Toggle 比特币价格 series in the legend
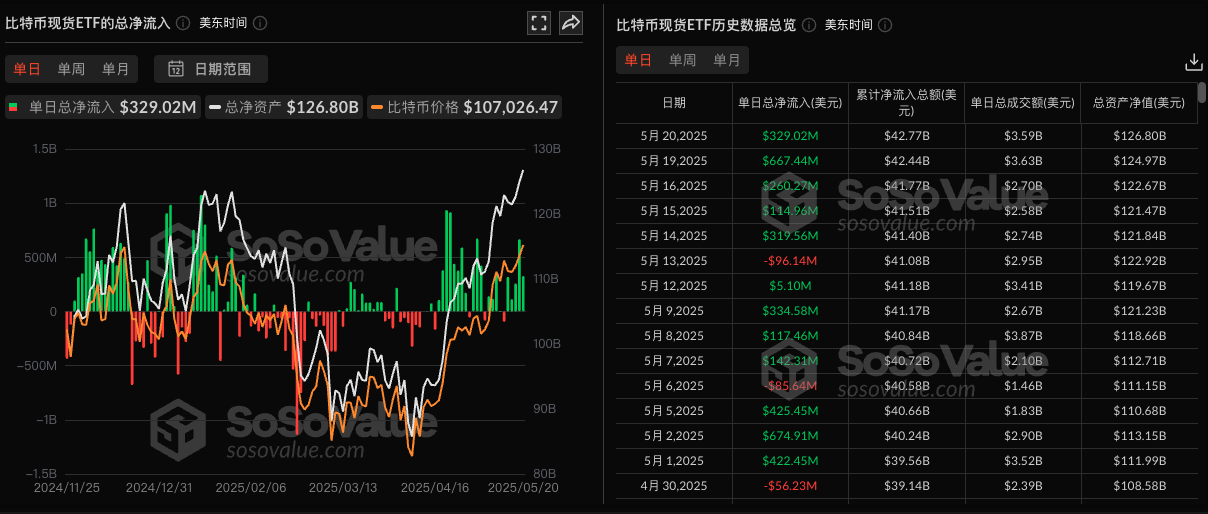Image resolution: width=1208 pixels, height=514 pixels. [463, 107]
